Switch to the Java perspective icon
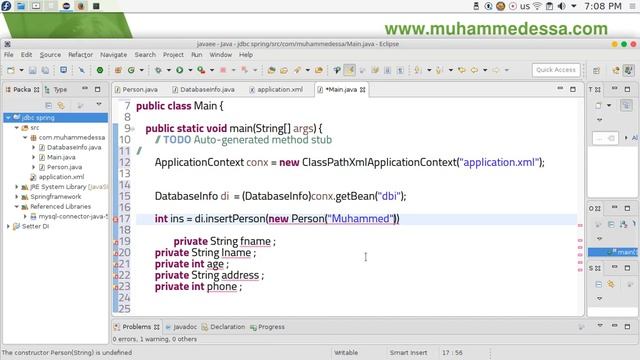This screenshot has height=360, width=640. pyautogui.click(x=629, y=70)
